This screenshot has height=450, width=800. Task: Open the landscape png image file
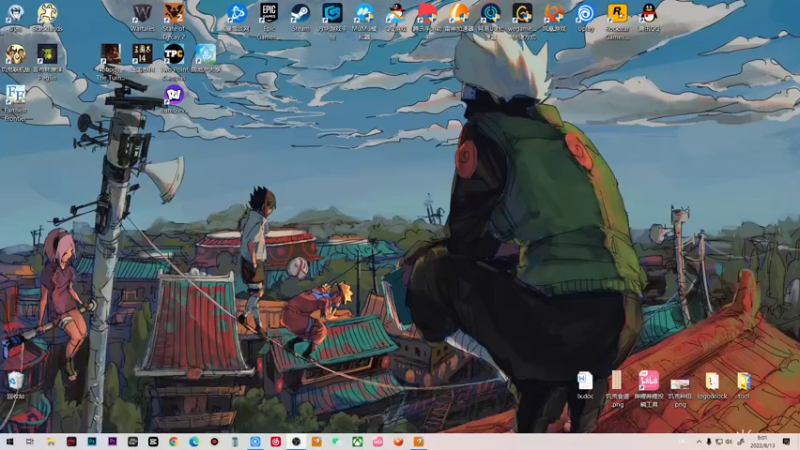[x=680, y=388]
